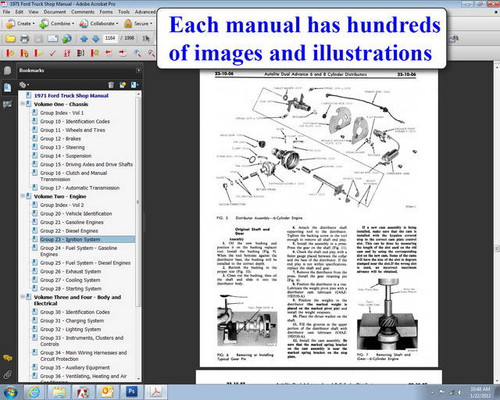Select Group 17 - Automatic Transmission bookmark
The image size is (500, 400).
coord(80,188)
